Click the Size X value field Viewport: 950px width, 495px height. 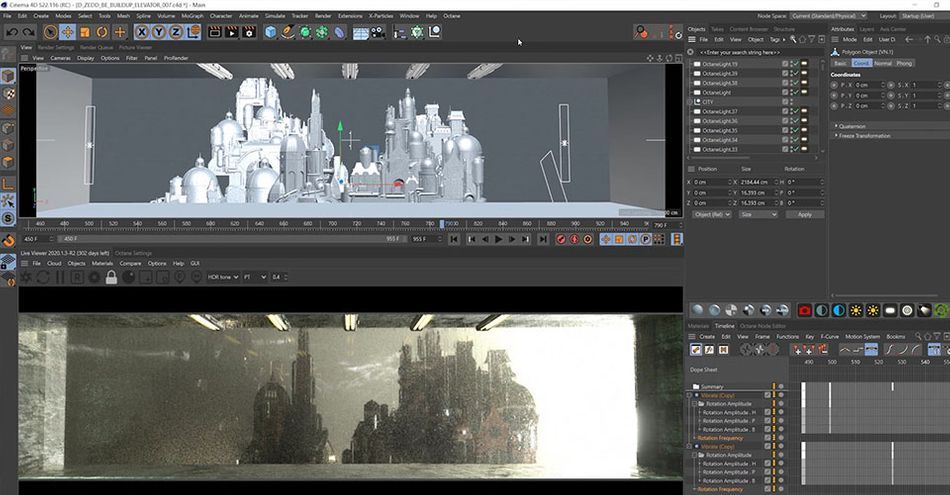755,182
